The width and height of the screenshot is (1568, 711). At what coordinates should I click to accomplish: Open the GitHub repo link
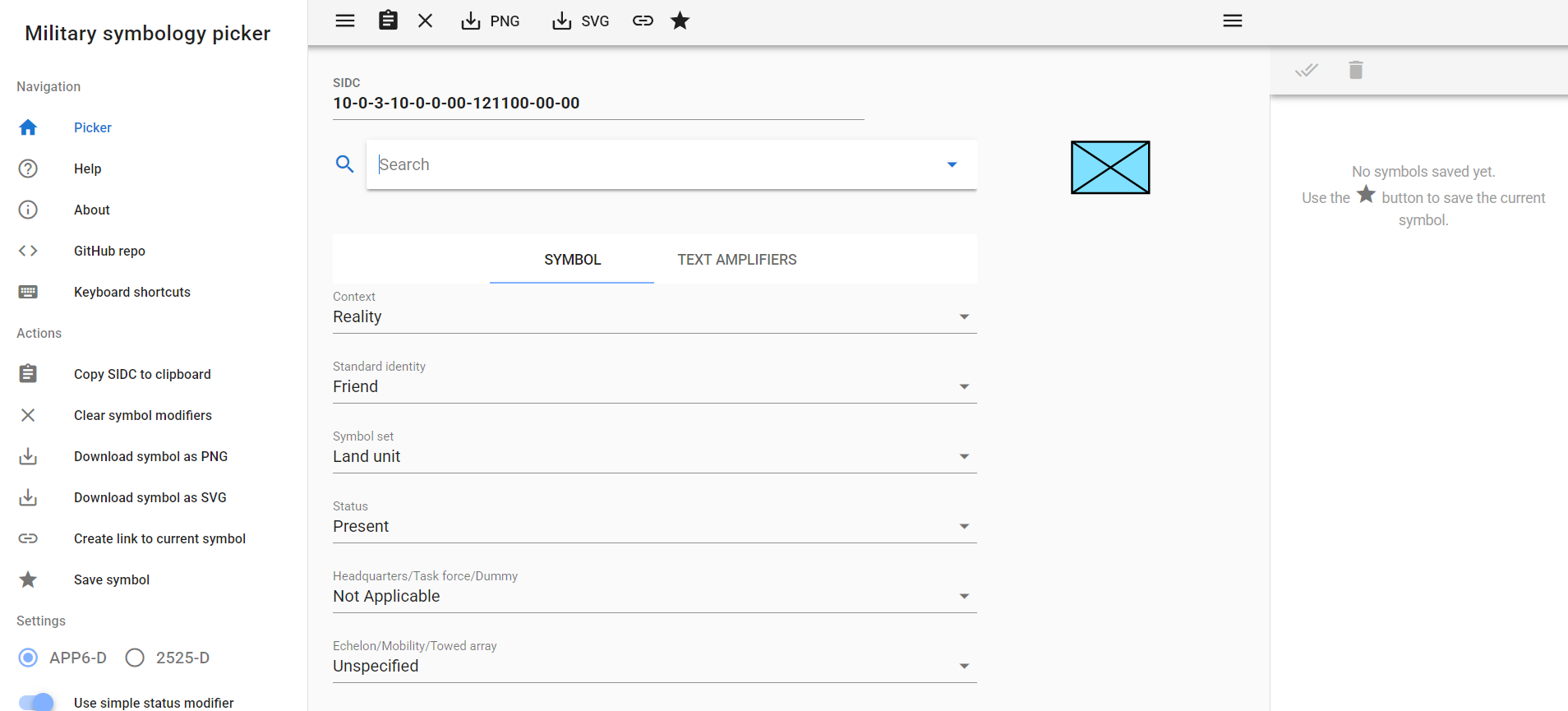pyautogui.click(x=109, y=251)
